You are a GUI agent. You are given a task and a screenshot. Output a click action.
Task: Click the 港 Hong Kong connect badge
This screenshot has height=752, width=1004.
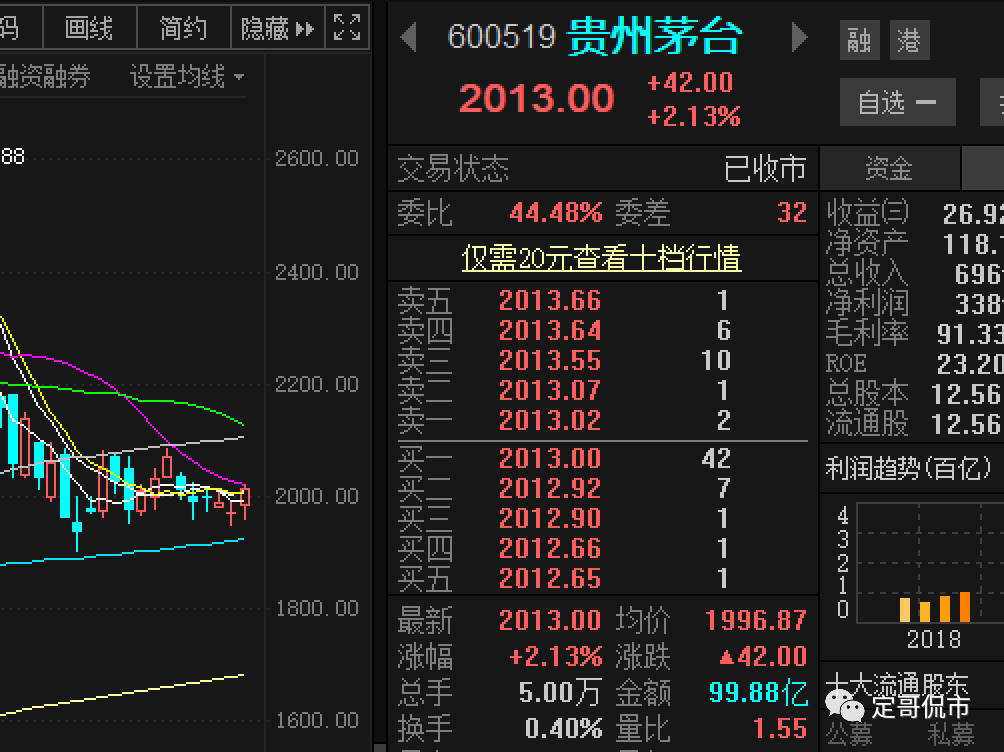click(x=909, y=40)
